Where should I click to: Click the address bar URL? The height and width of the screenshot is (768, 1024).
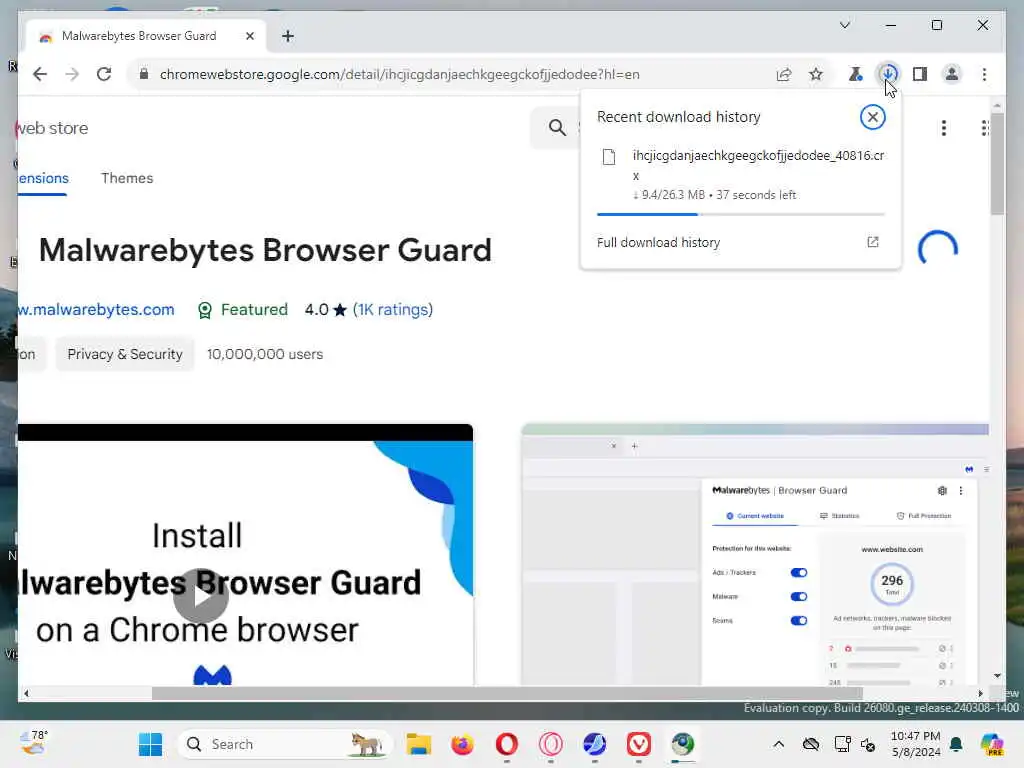399,74
